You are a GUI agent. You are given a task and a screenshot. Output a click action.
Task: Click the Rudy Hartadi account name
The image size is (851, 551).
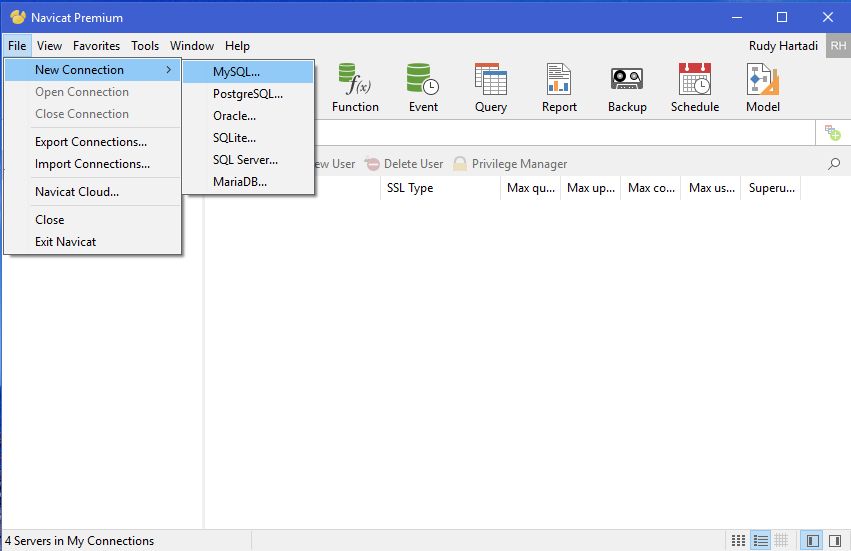(x=783, y=46)
